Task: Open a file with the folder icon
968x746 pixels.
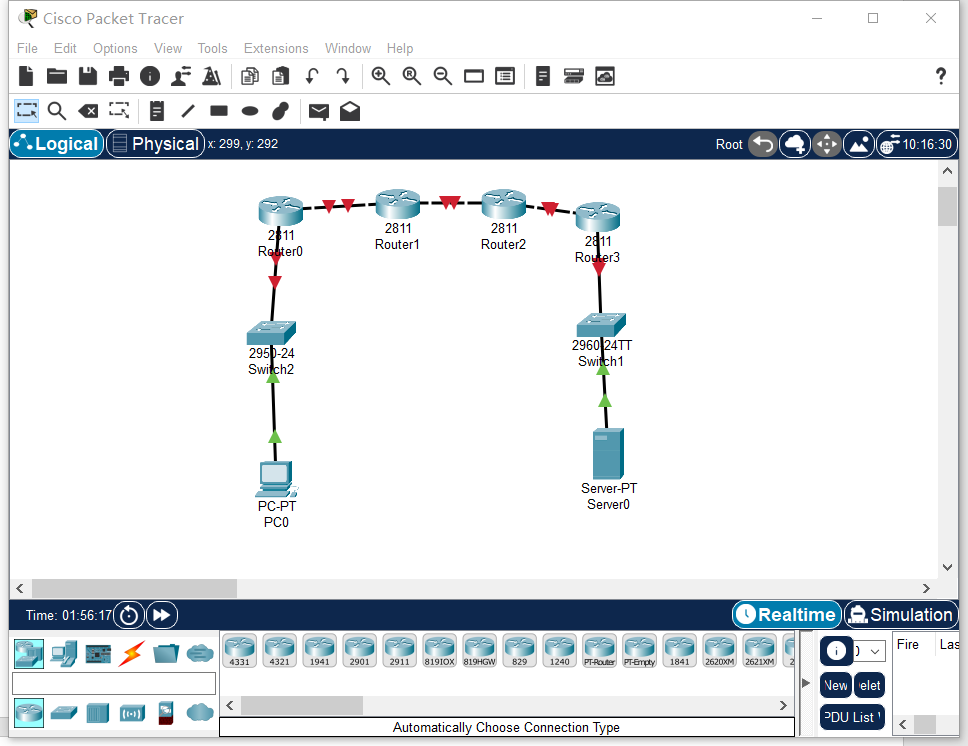Action: 57,76
